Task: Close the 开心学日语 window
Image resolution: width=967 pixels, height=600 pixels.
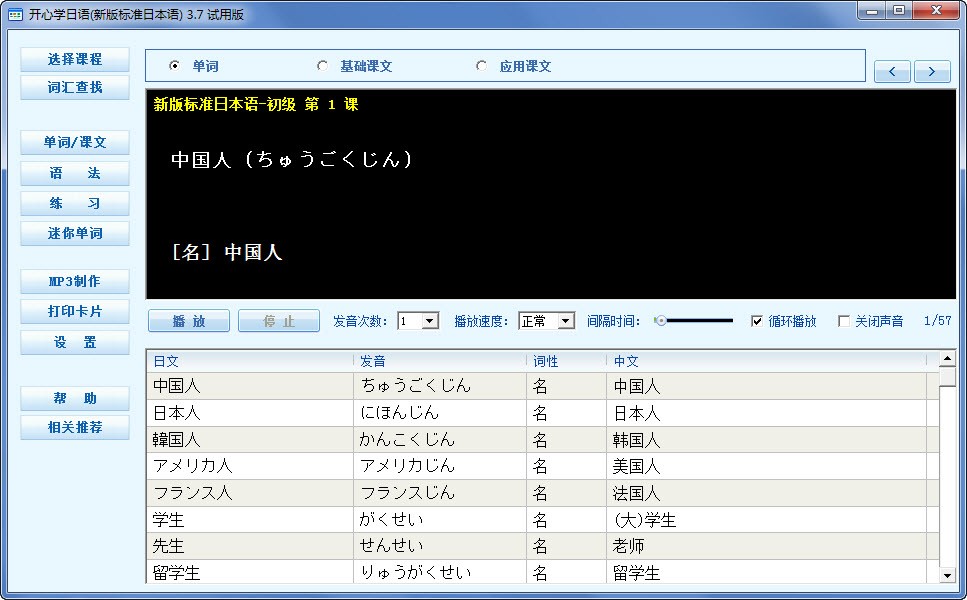Action: pyautogui.click(x=936, y=10)
